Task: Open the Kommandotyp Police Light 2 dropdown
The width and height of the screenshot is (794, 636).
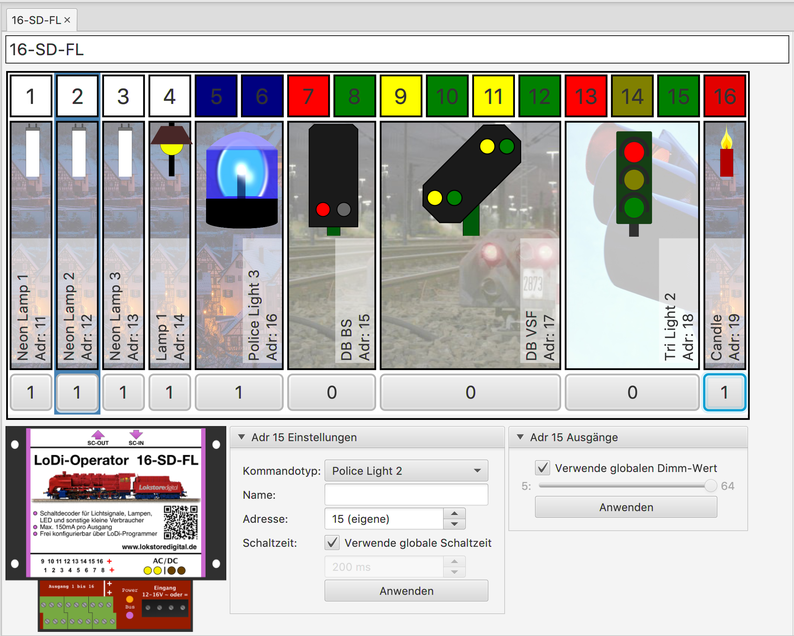Action: point(406,471)
